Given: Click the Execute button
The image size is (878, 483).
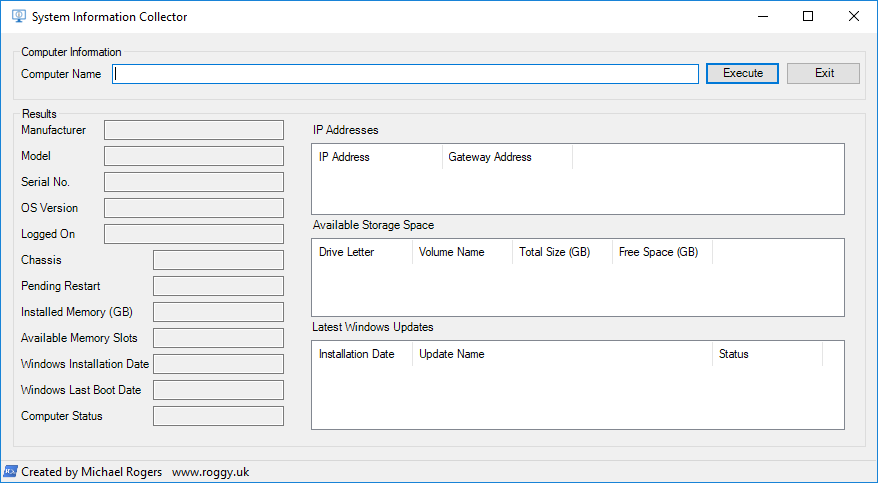Looking at the screenshot, I should point(742,73).
